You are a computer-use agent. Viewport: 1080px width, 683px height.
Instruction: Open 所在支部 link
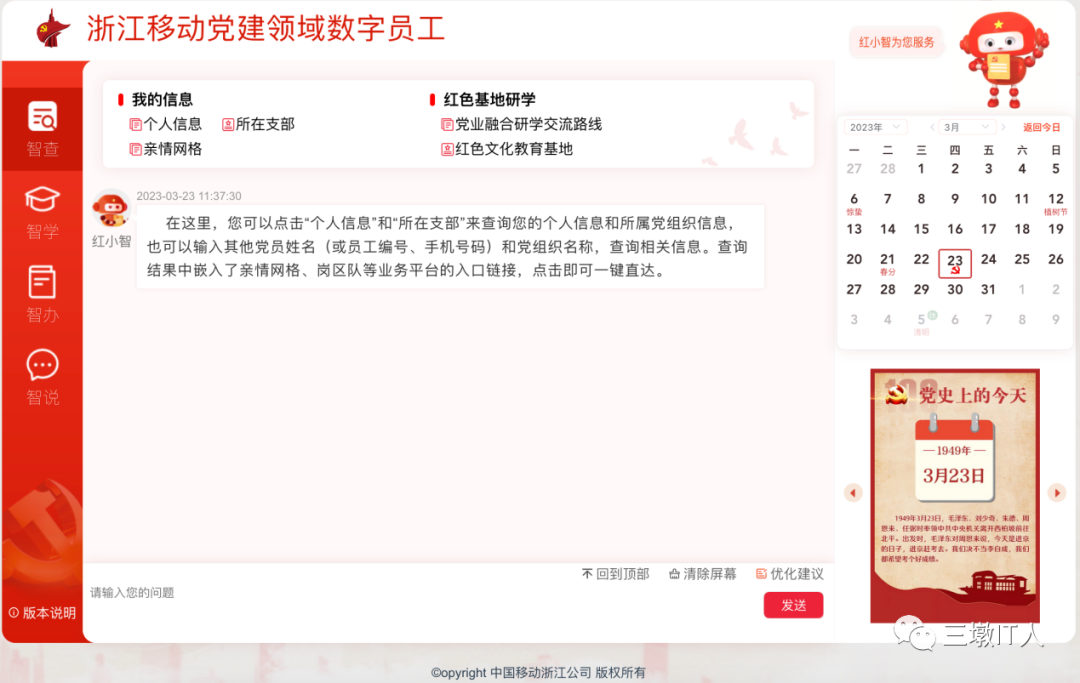pyautogui.click(x=265, y=124)
